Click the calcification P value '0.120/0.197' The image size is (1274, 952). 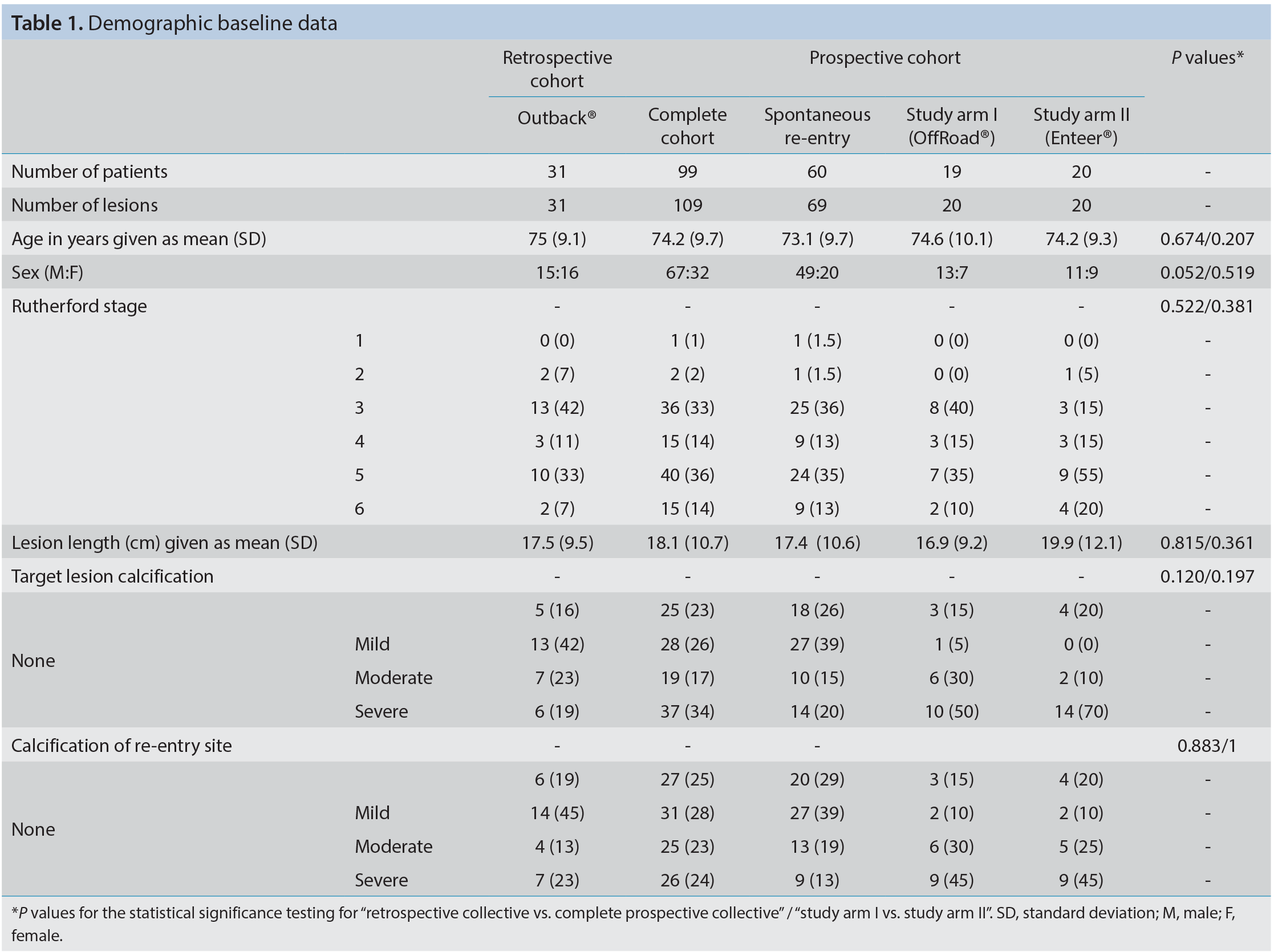[x=1207, y=576]
